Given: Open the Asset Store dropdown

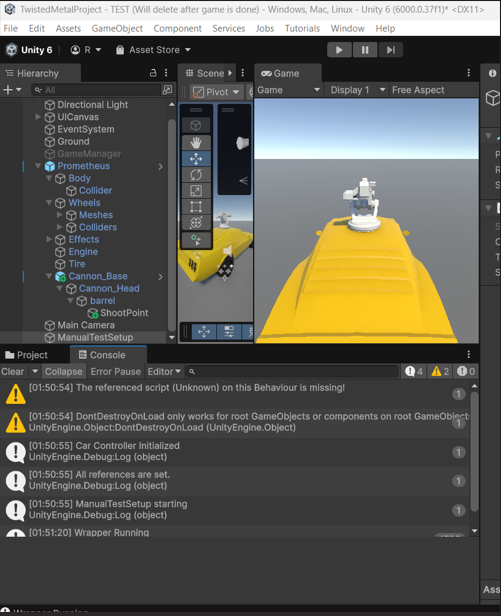Looking at the screenshot, I should tap(153, 50).
